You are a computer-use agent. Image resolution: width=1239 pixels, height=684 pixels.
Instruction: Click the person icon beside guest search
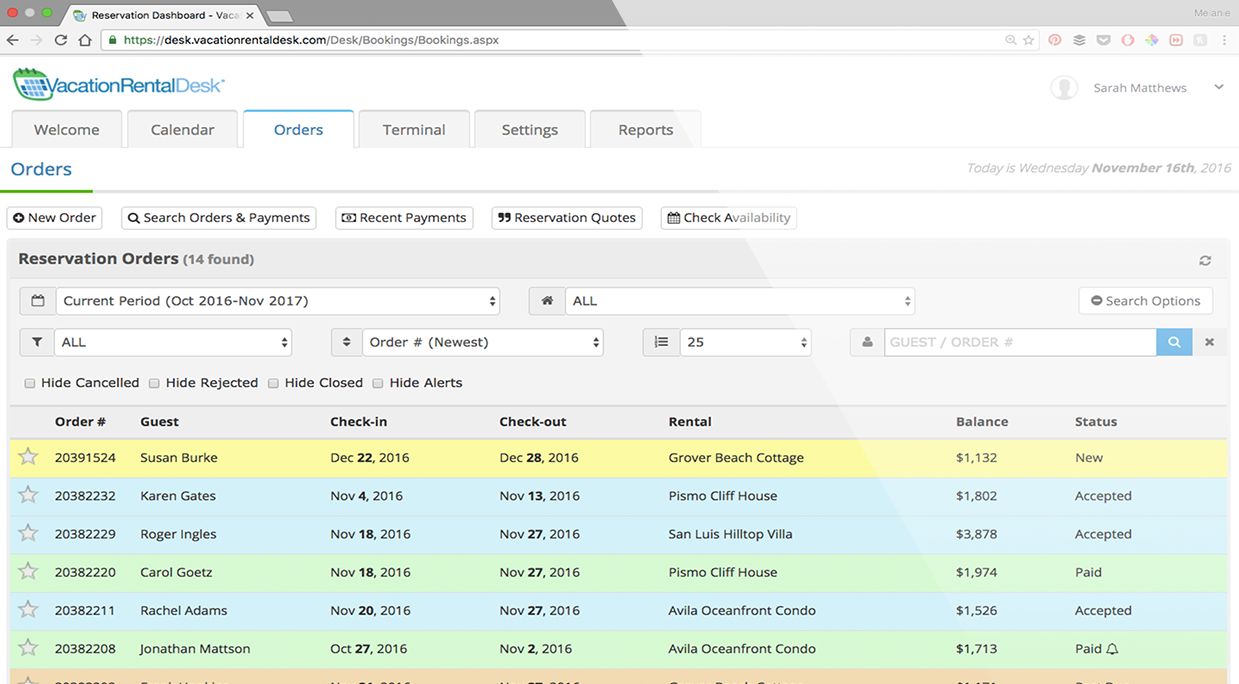(x=867, y=342)
